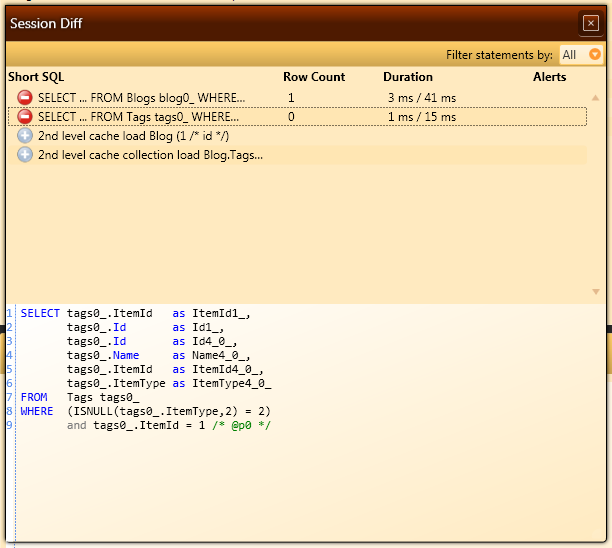This screenshot has height=548, width=612.
Task: Click the FROM keyword in SQL pane
Action: (34, 397)
